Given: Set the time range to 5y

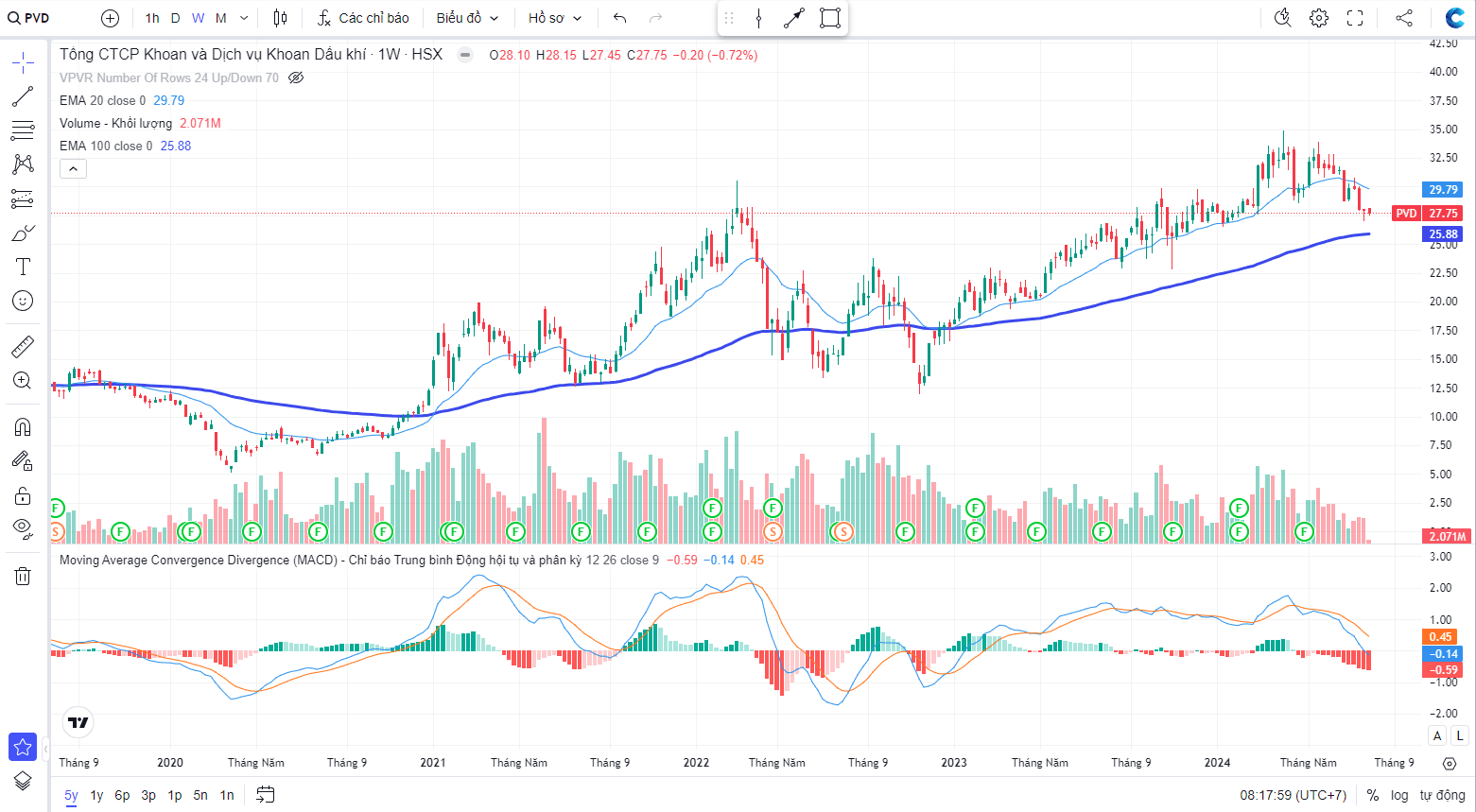Looking at the screenshot, I should click(71, 795).
